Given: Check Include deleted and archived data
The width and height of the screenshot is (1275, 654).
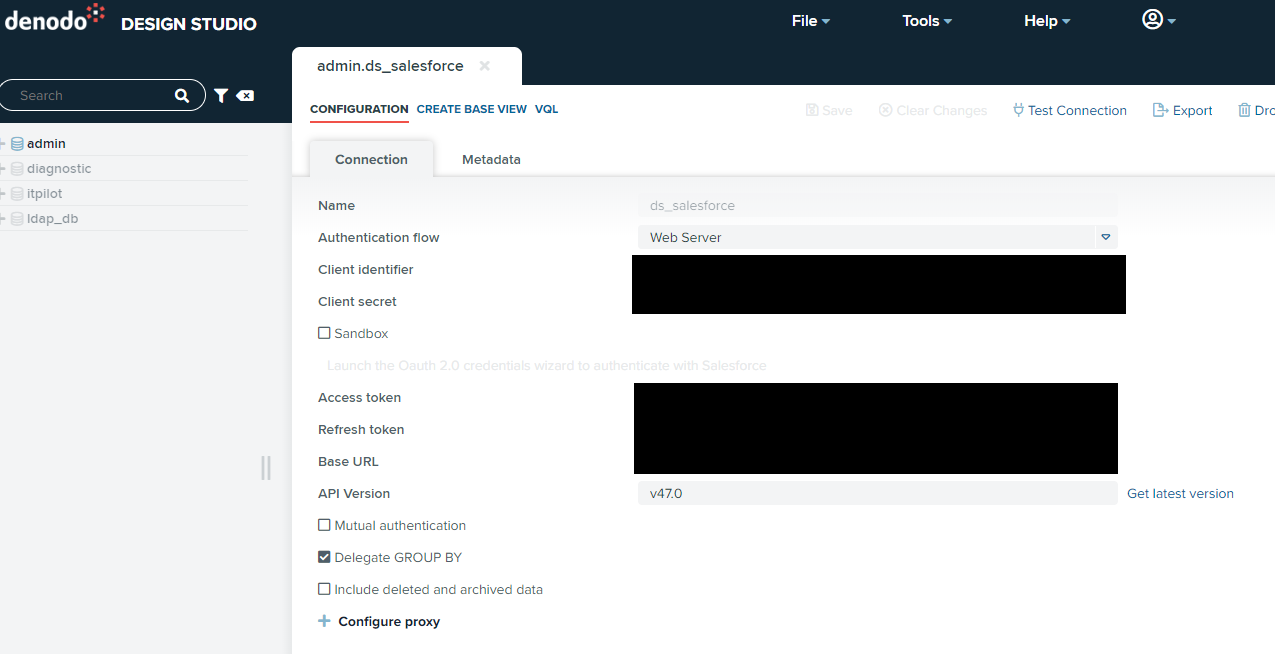Looking at the screenshot, I should coord(324,589).
